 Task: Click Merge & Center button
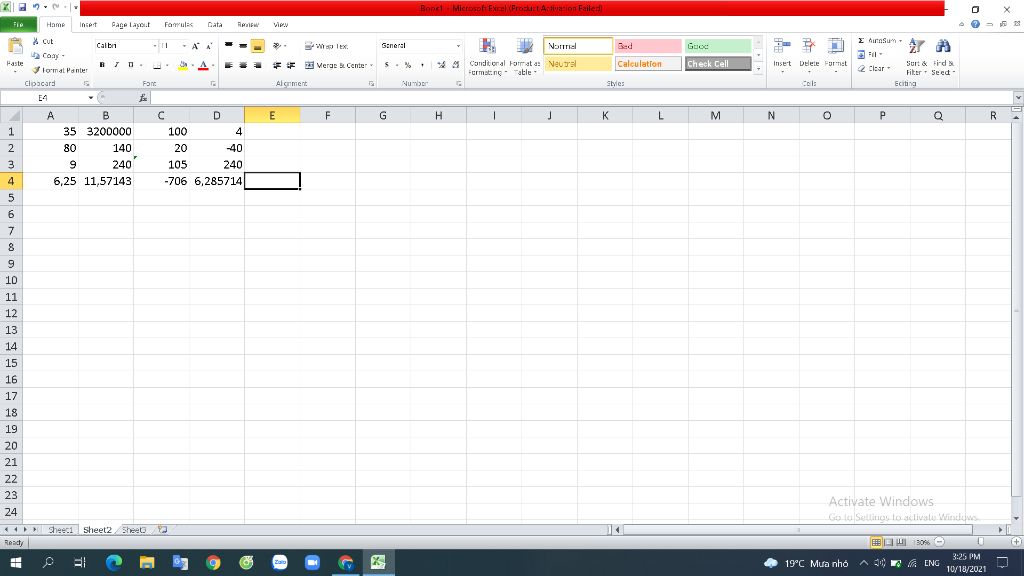point(336,65)
